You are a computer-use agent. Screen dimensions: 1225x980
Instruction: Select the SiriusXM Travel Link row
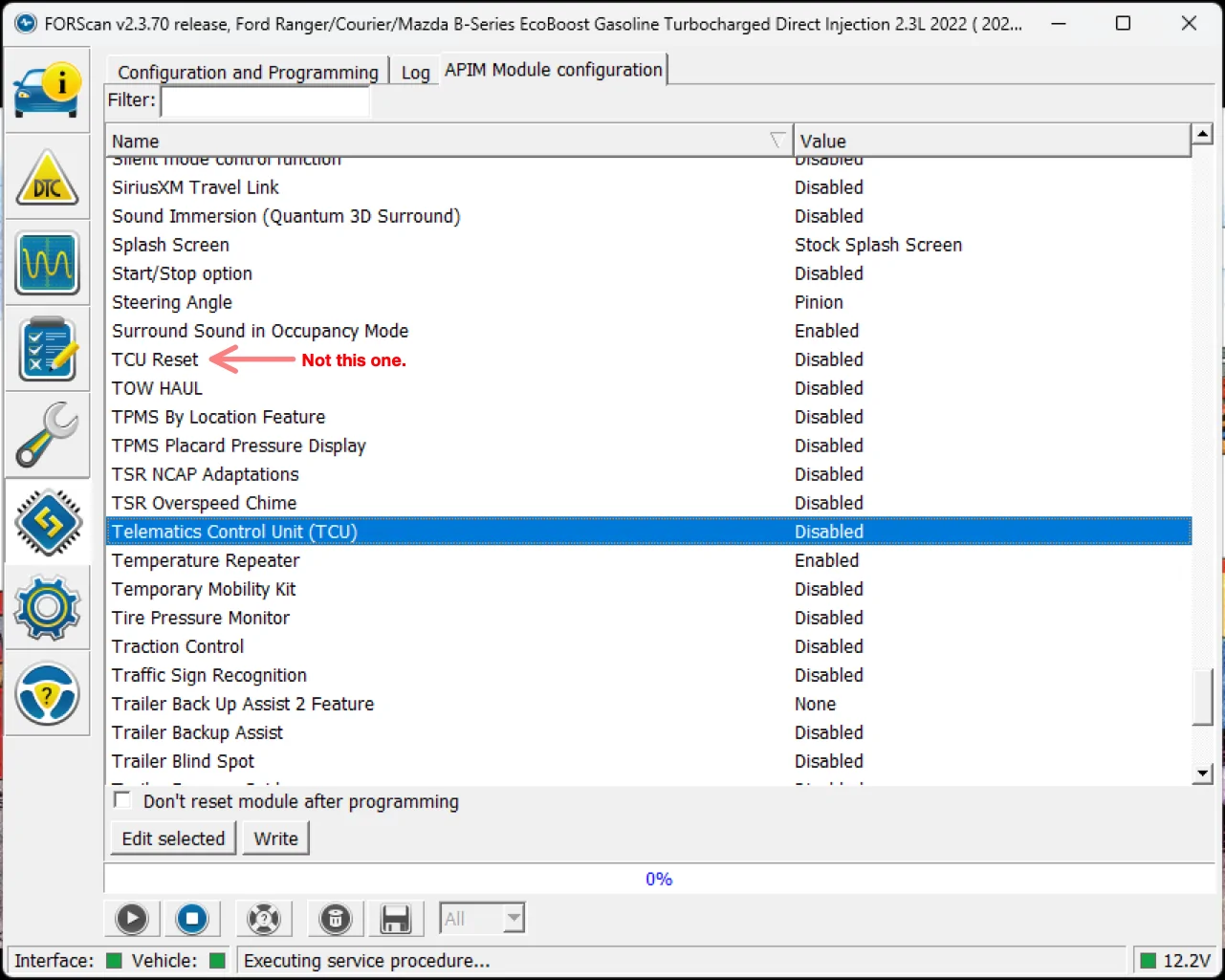(648, 187)
